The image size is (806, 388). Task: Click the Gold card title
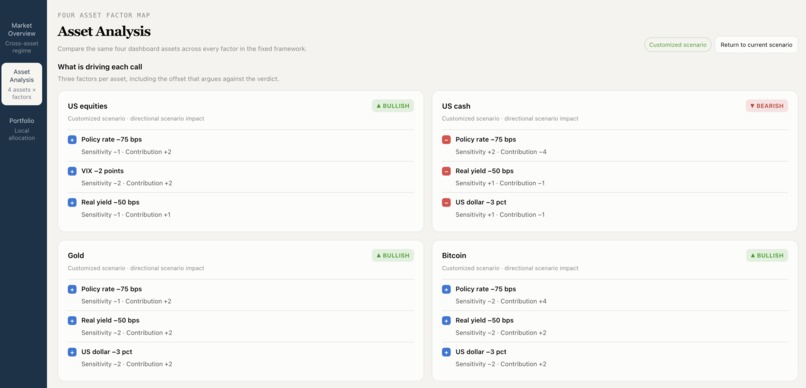76,255
